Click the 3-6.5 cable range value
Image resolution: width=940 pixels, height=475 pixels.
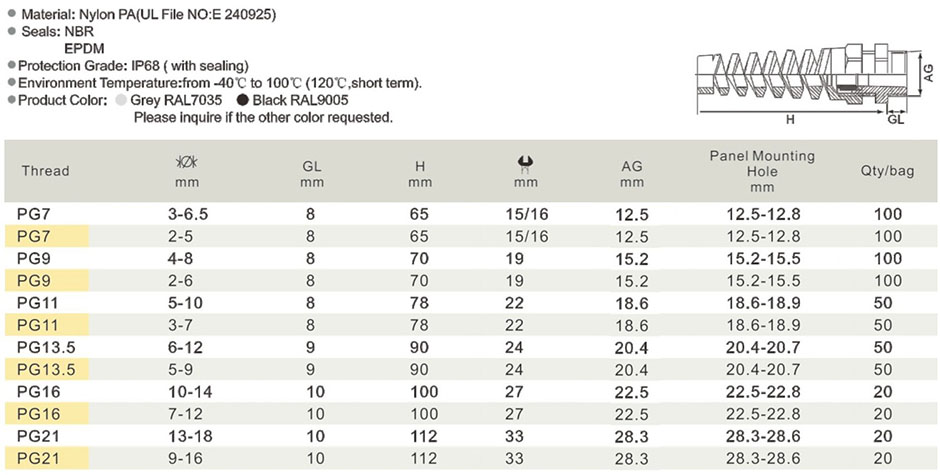[188, 214]
